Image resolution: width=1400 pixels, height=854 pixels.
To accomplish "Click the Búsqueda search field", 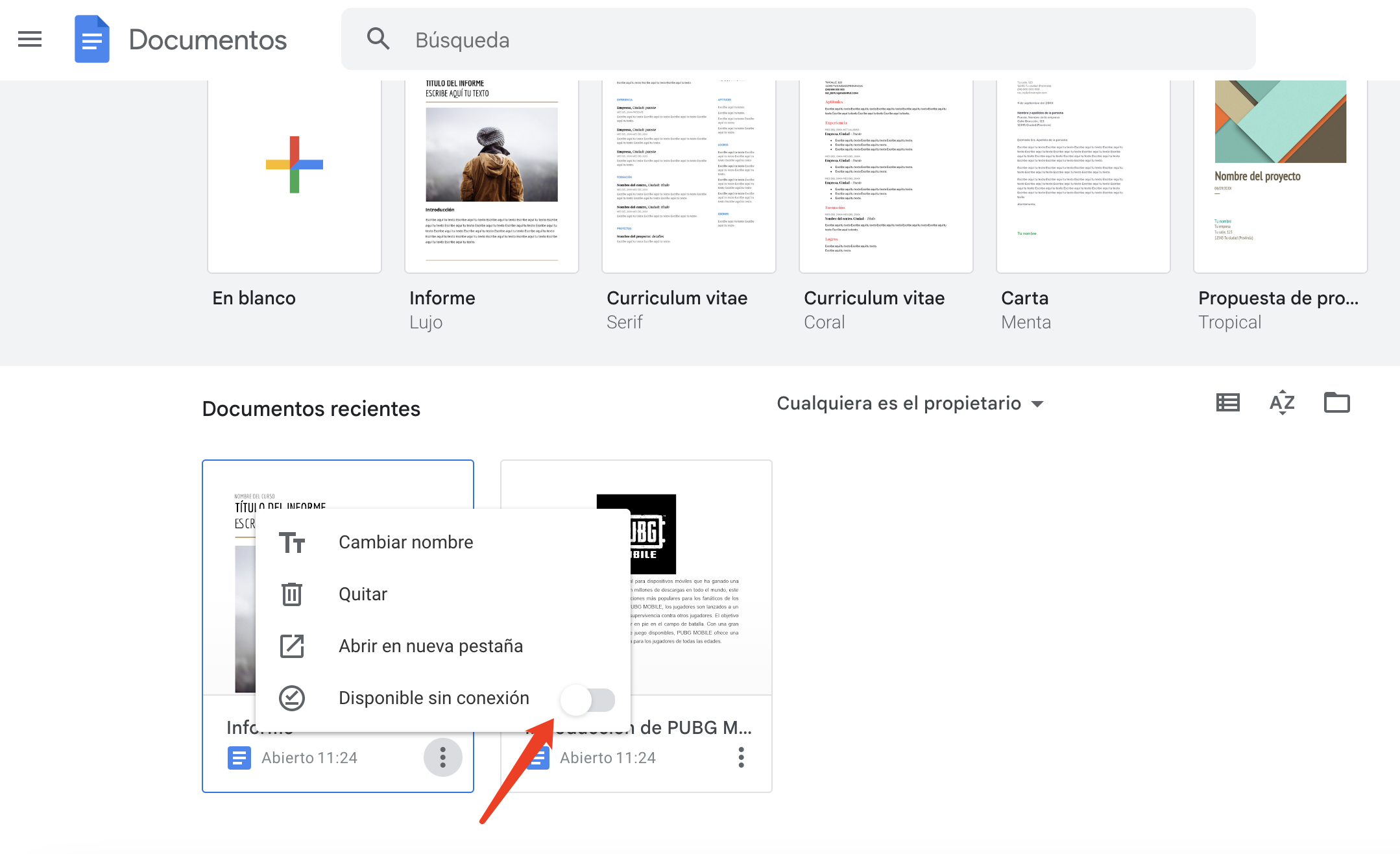I will [778, 40].
